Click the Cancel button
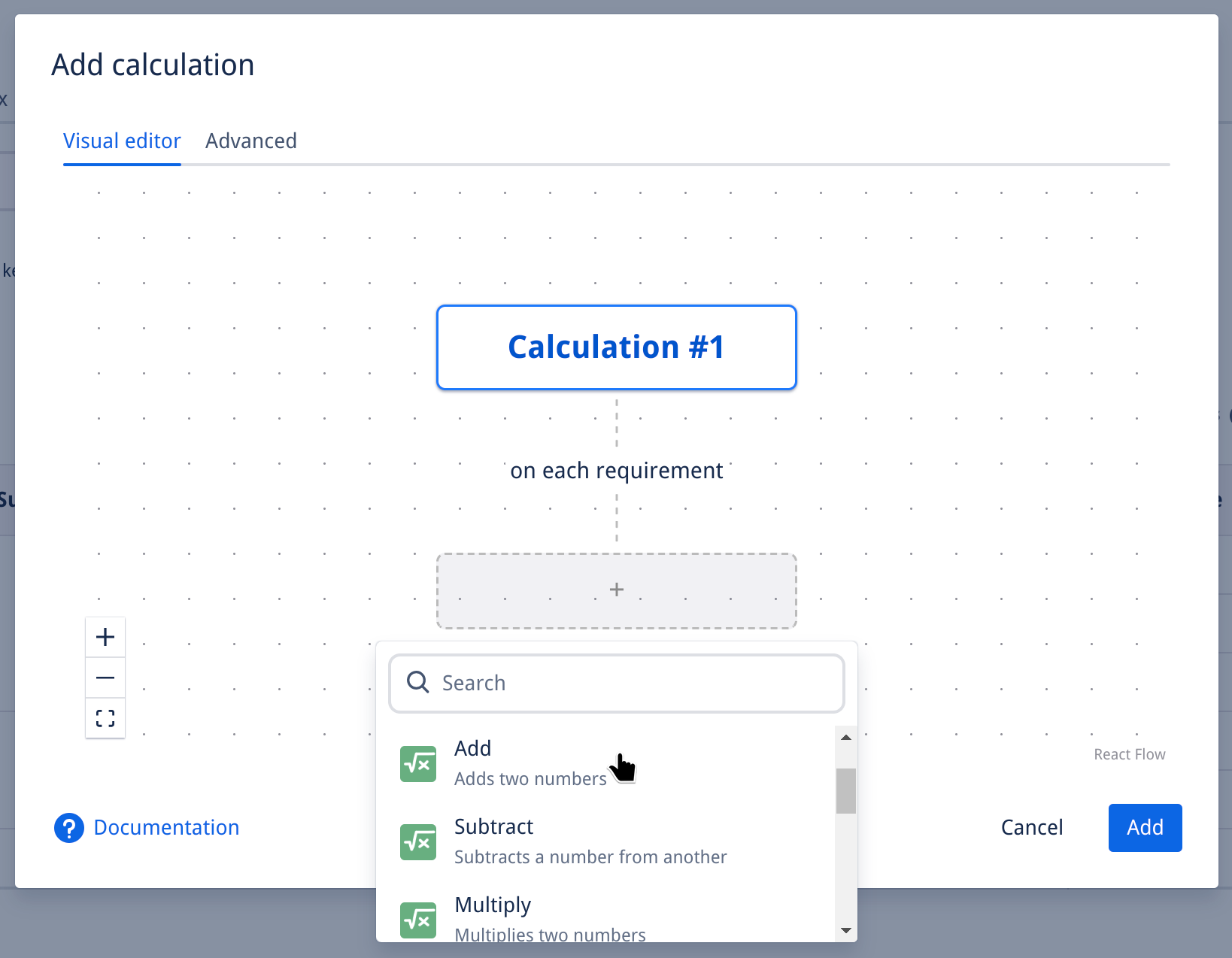 point(1031,827)
